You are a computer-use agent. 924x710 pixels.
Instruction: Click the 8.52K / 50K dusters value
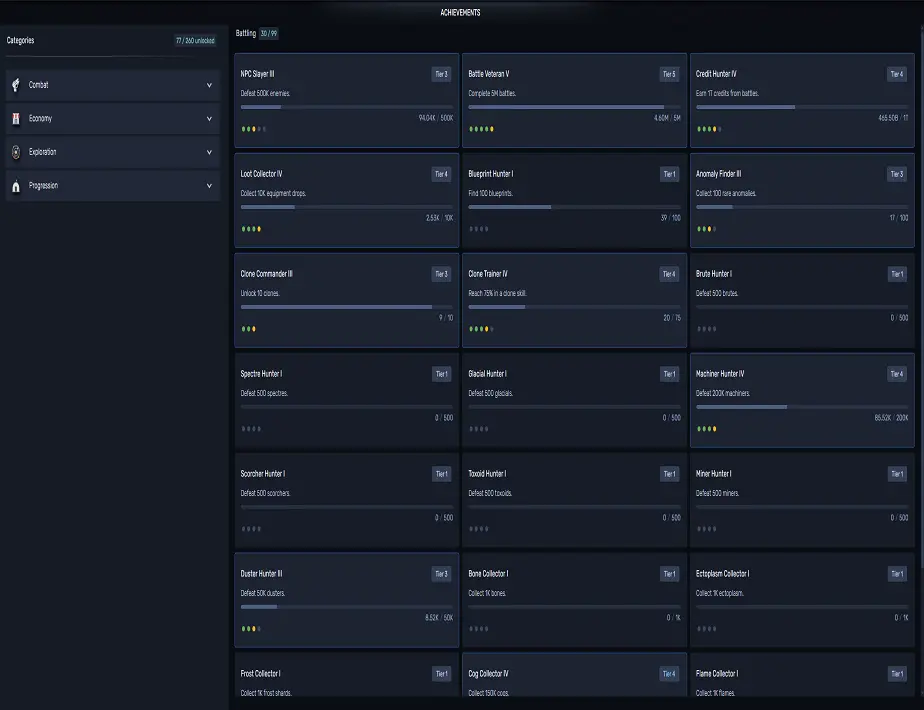(439, 617)
